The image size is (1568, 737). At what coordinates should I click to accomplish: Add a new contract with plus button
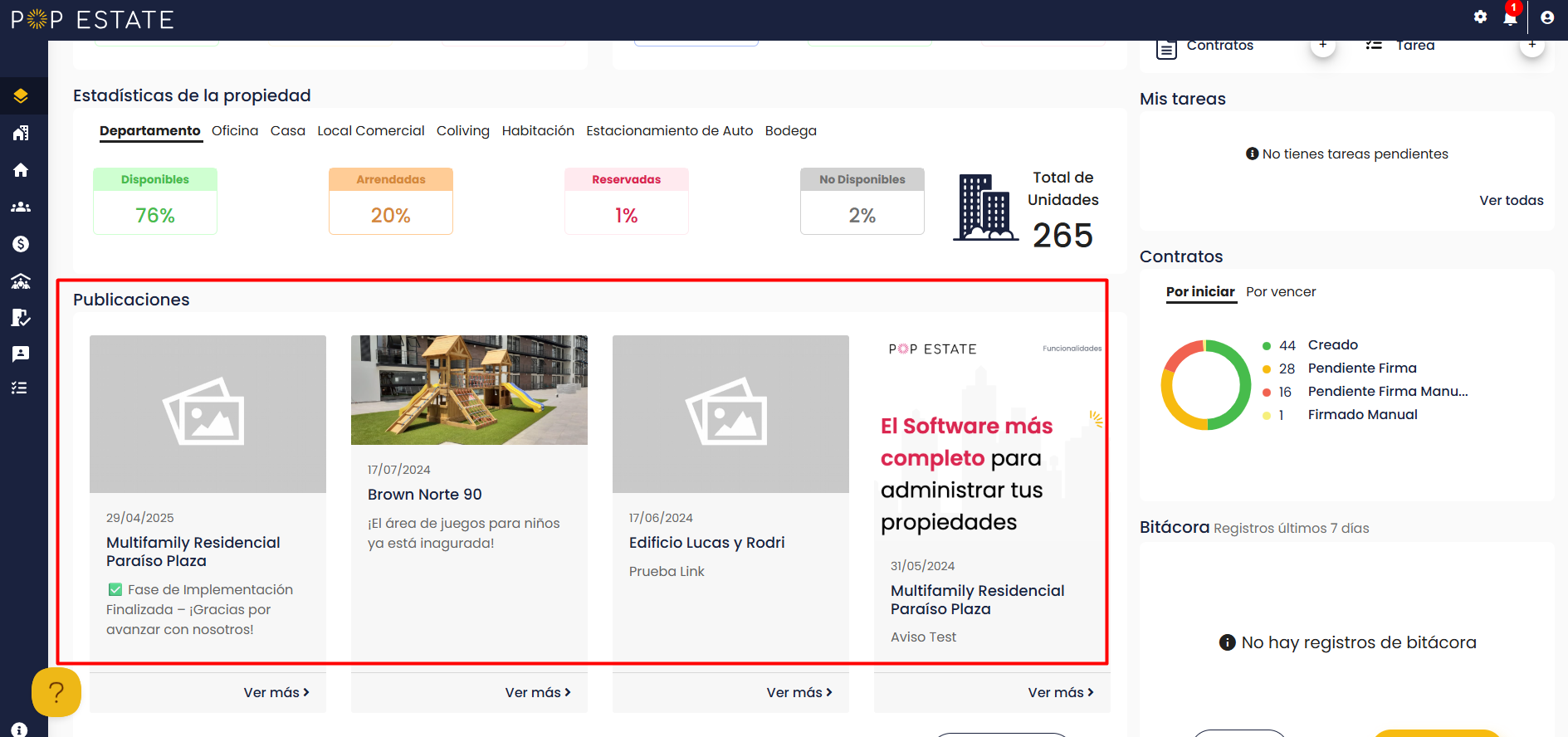[1323, 45]
